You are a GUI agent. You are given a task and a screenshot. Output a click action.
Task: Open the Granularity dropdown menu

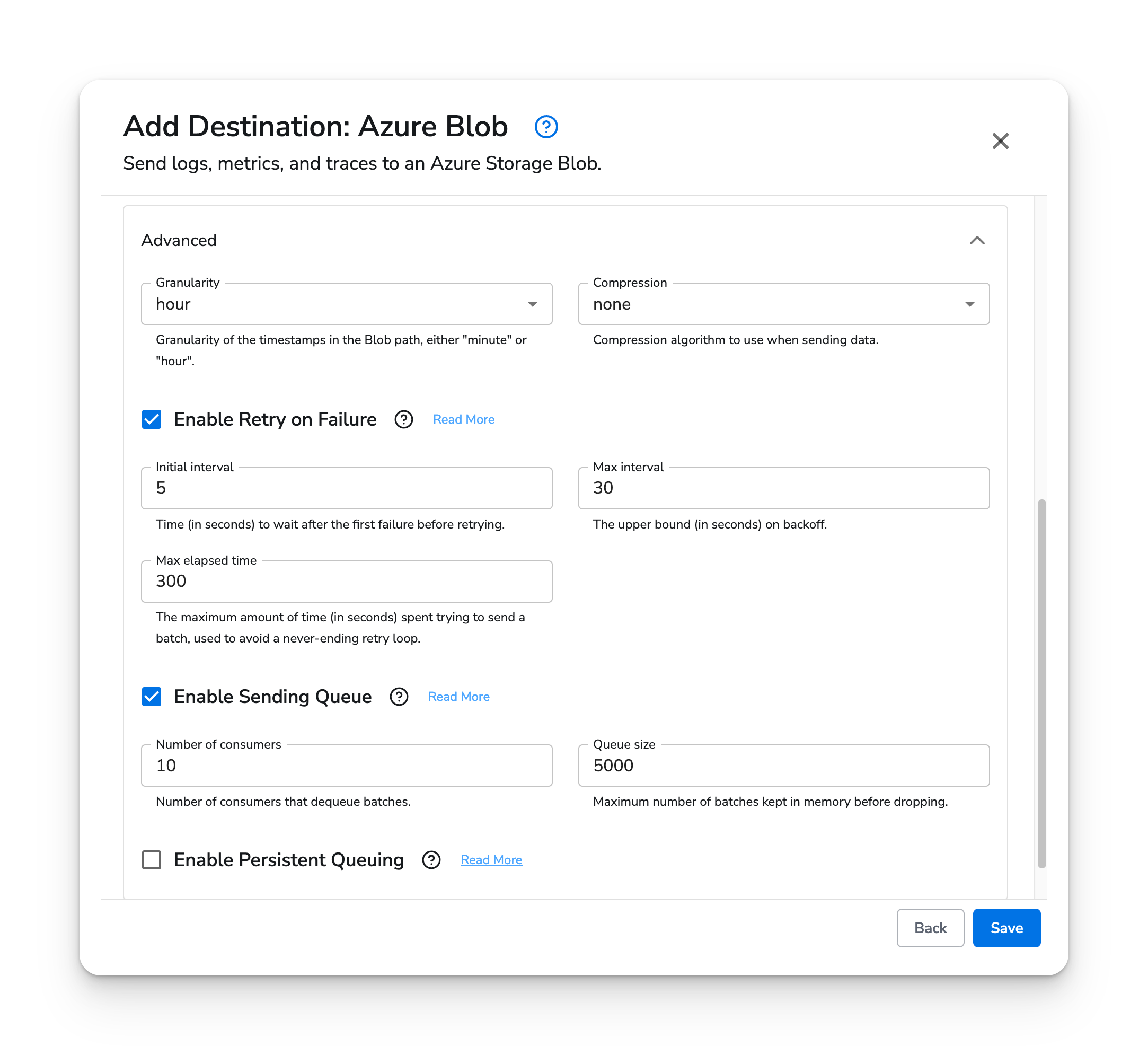347,304
